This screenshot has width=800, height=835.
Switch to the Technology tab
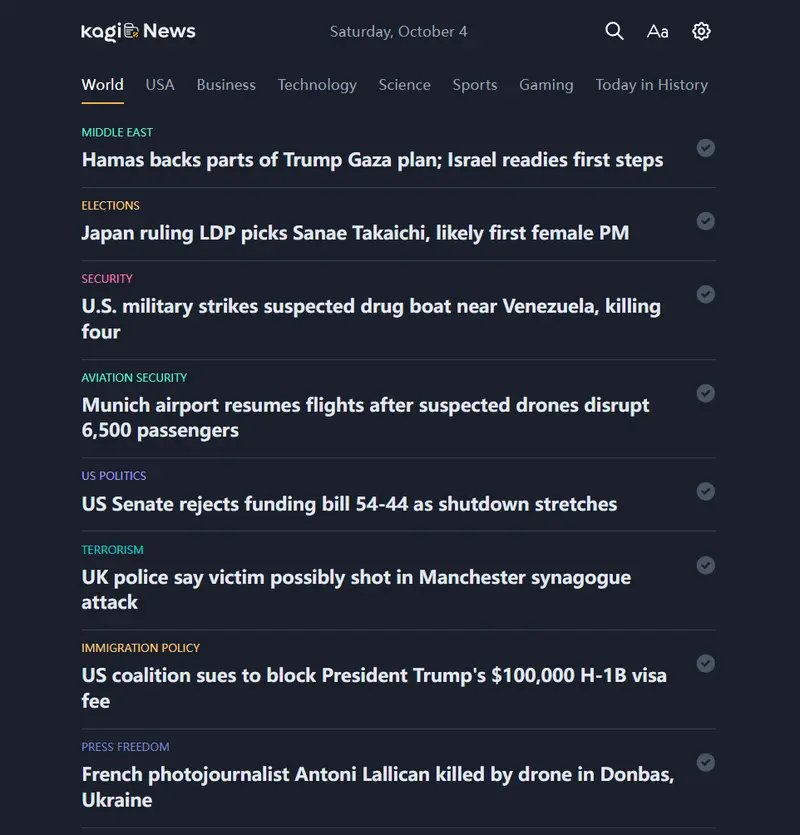(317, 85)
